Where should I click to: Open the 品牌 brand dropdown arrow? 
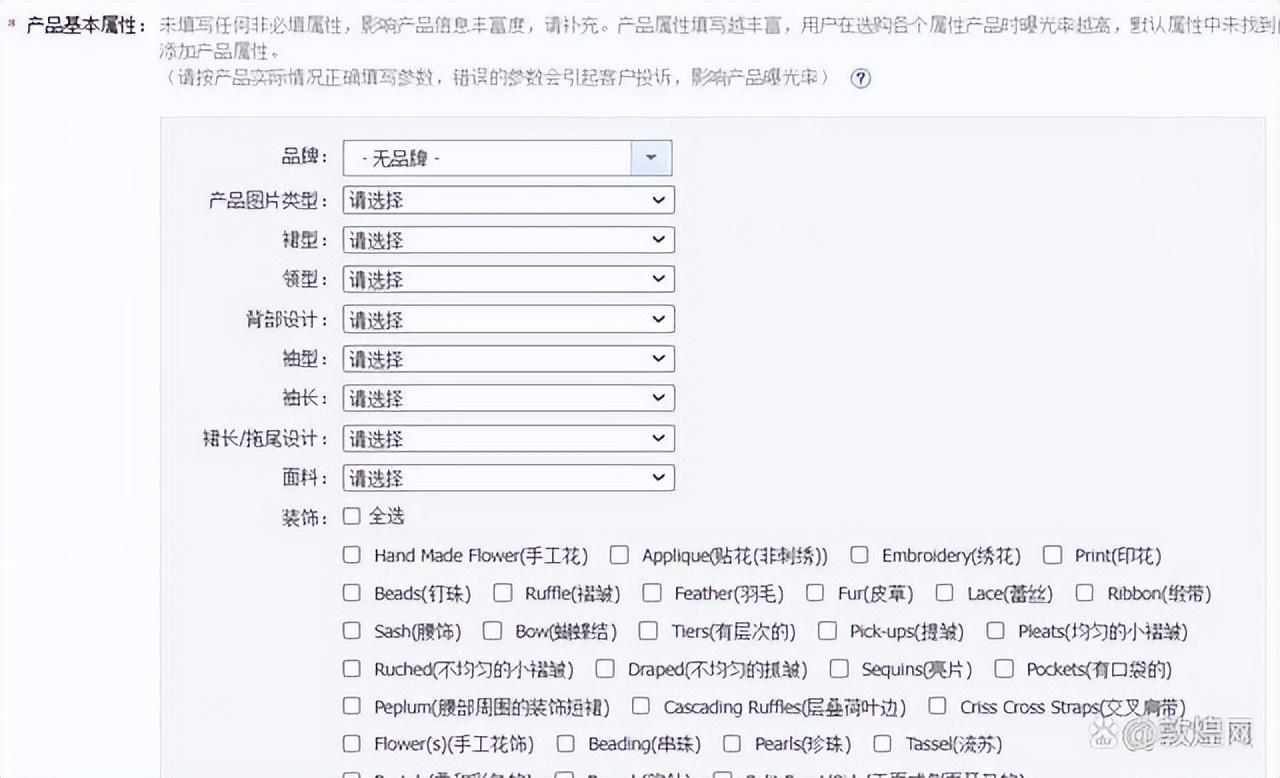pyautogui.click(x=651, y=158)
